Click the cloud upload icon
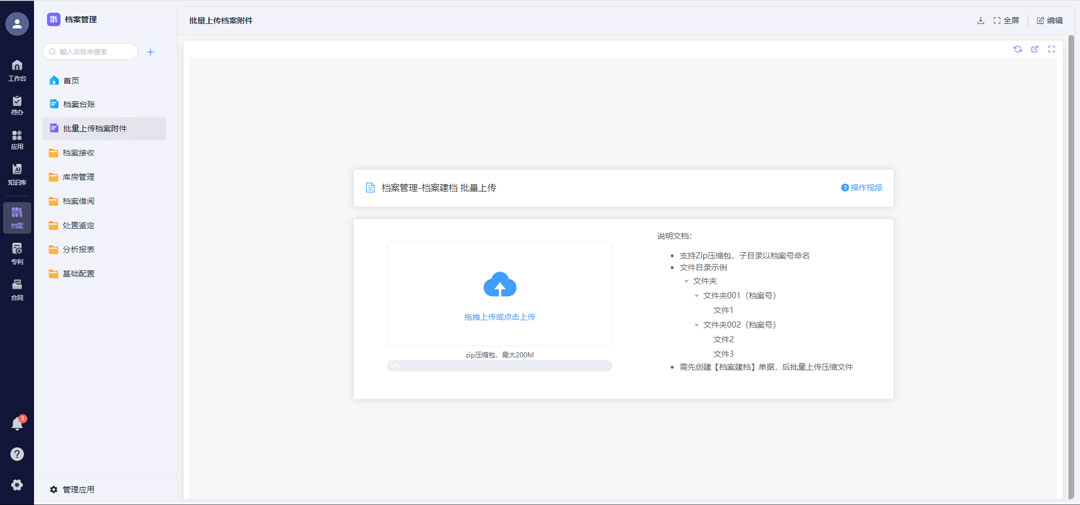 click(500, 286)
